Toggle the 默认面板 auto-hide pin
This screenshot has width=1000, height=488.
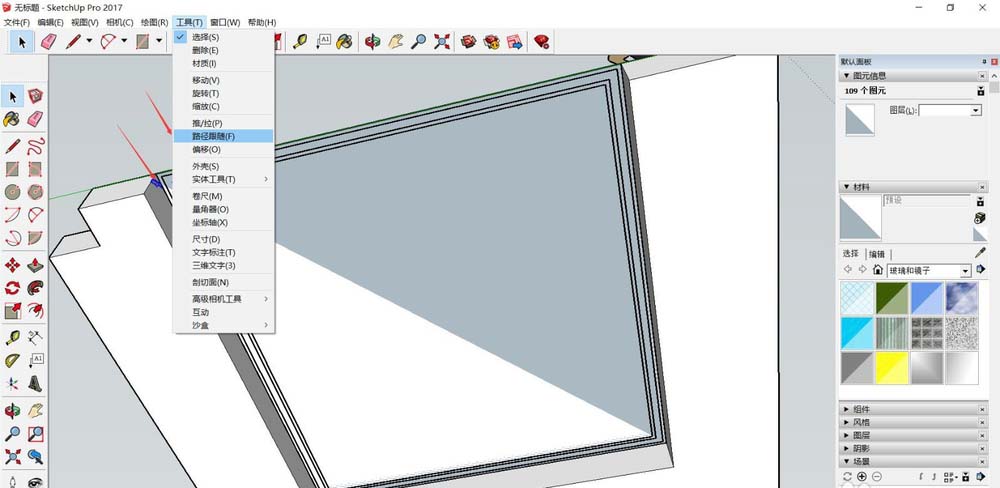click(x=984, y=62)
